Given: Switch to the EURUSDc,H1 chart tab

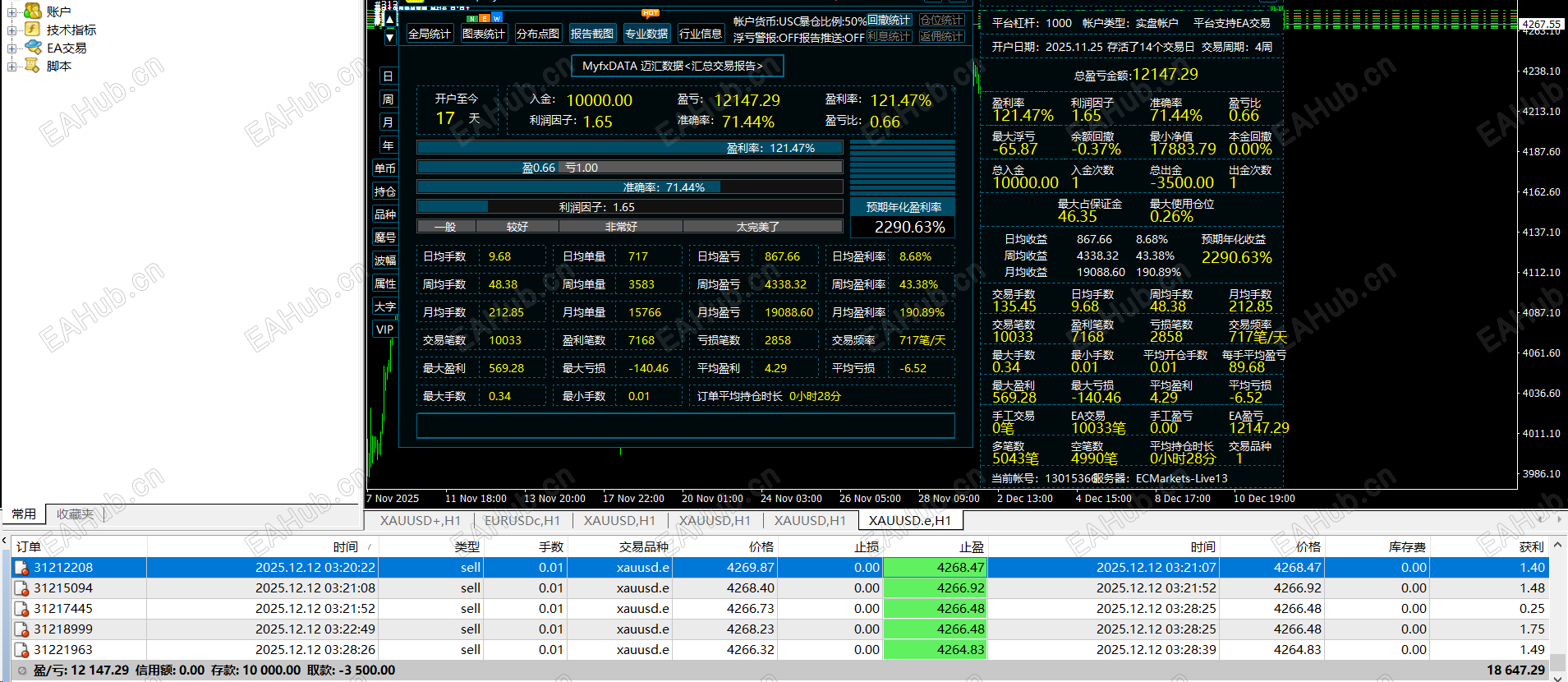Looking at the screenshot, I should [x=522, y=520].
